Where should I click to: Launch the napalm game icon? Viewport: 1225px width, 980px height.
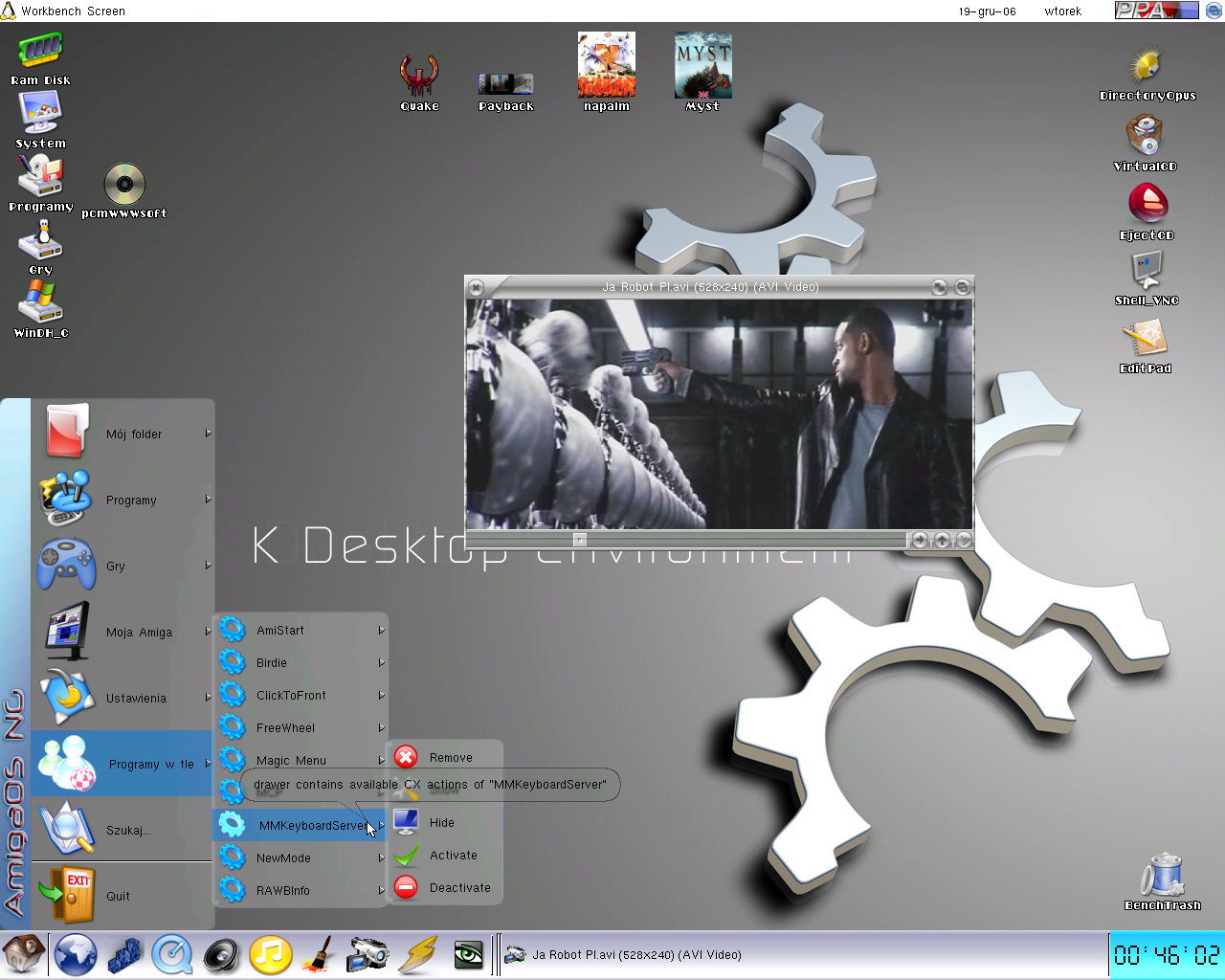tap(607, 72)
